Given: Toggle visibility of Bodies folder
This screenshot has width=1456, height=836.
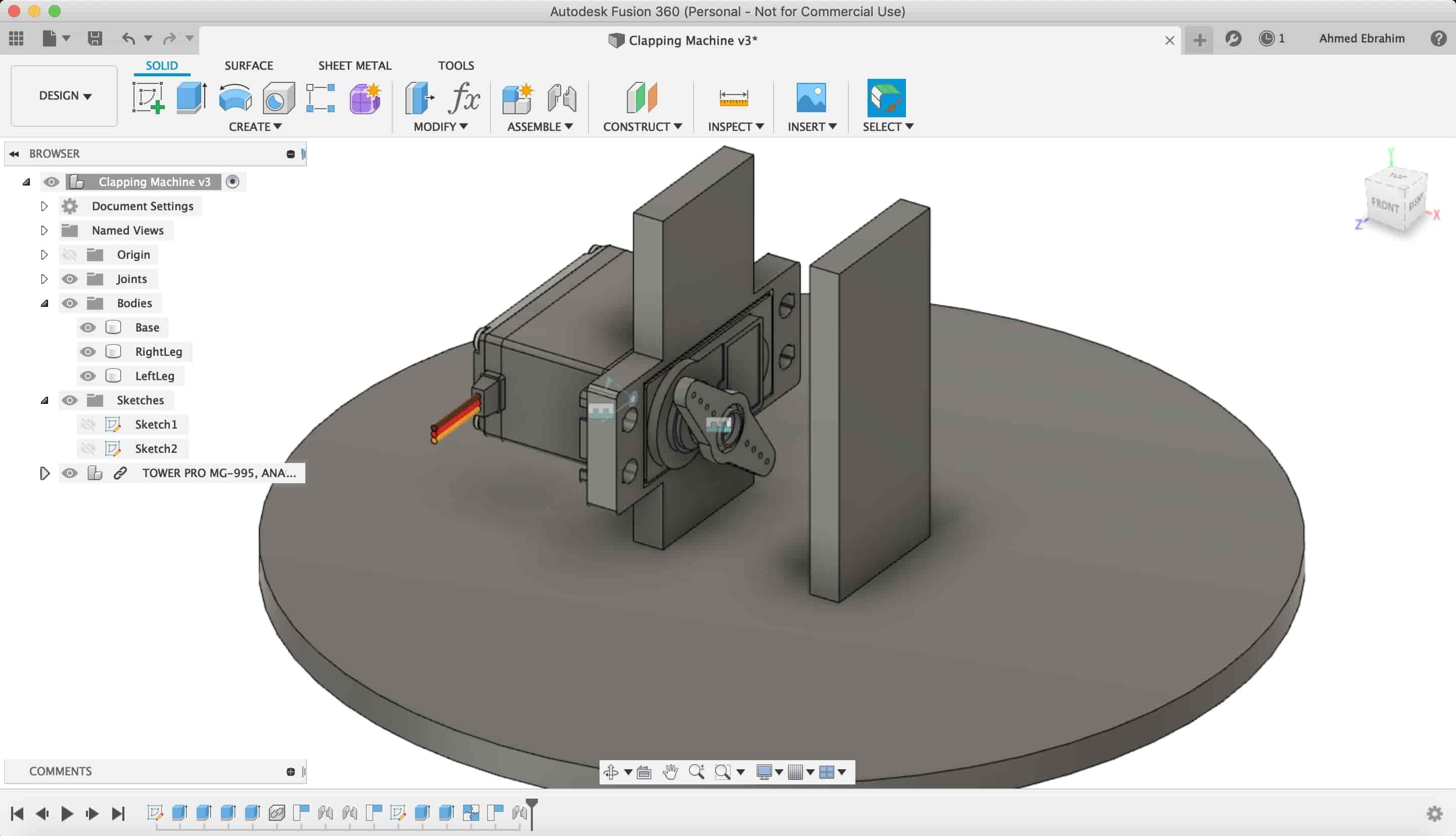Looking at the screenshot, I should 69,303.
